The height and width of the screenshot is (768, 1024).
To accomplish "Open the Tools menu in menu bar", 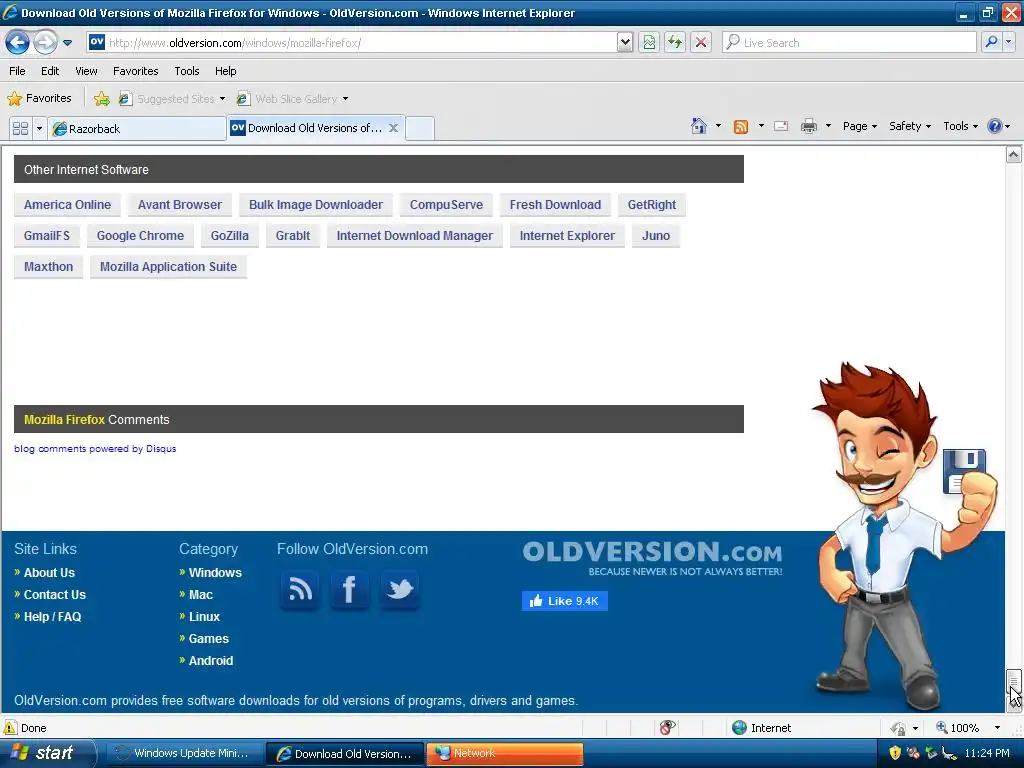I will (187, 71).
